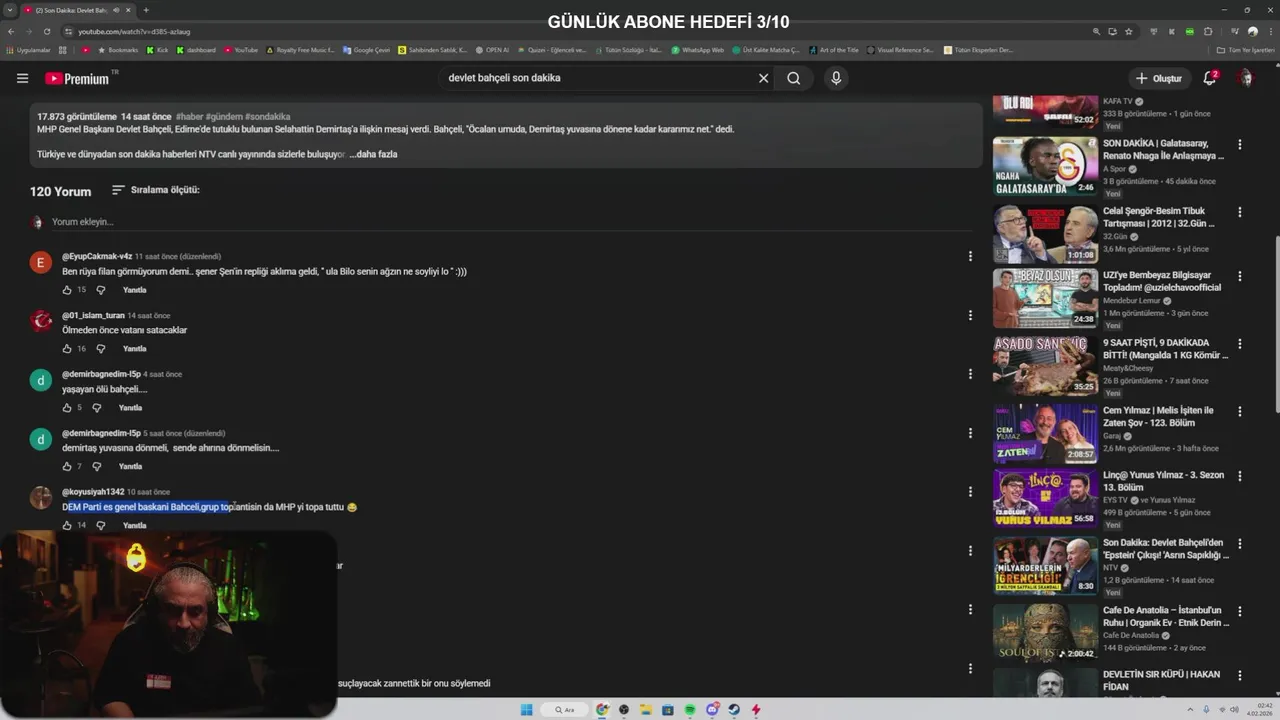This screenshot has width=1280, height=720.
Task: Open the Google Çeviri bookmark
Action: pyautogui.click(x=366, y=50)
